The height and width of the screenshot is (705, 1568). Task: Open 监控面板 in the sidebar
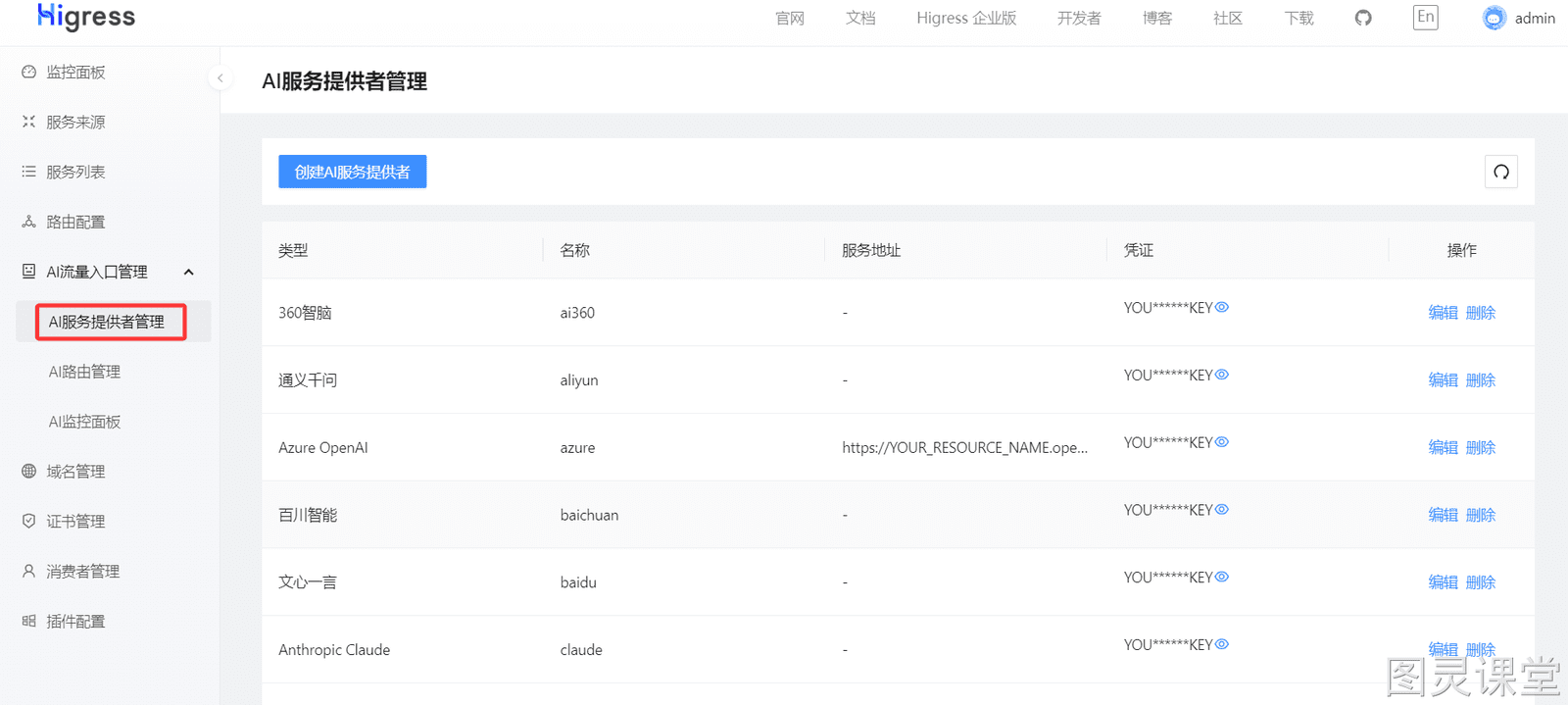pyautogui.click(x=75, y=73)
